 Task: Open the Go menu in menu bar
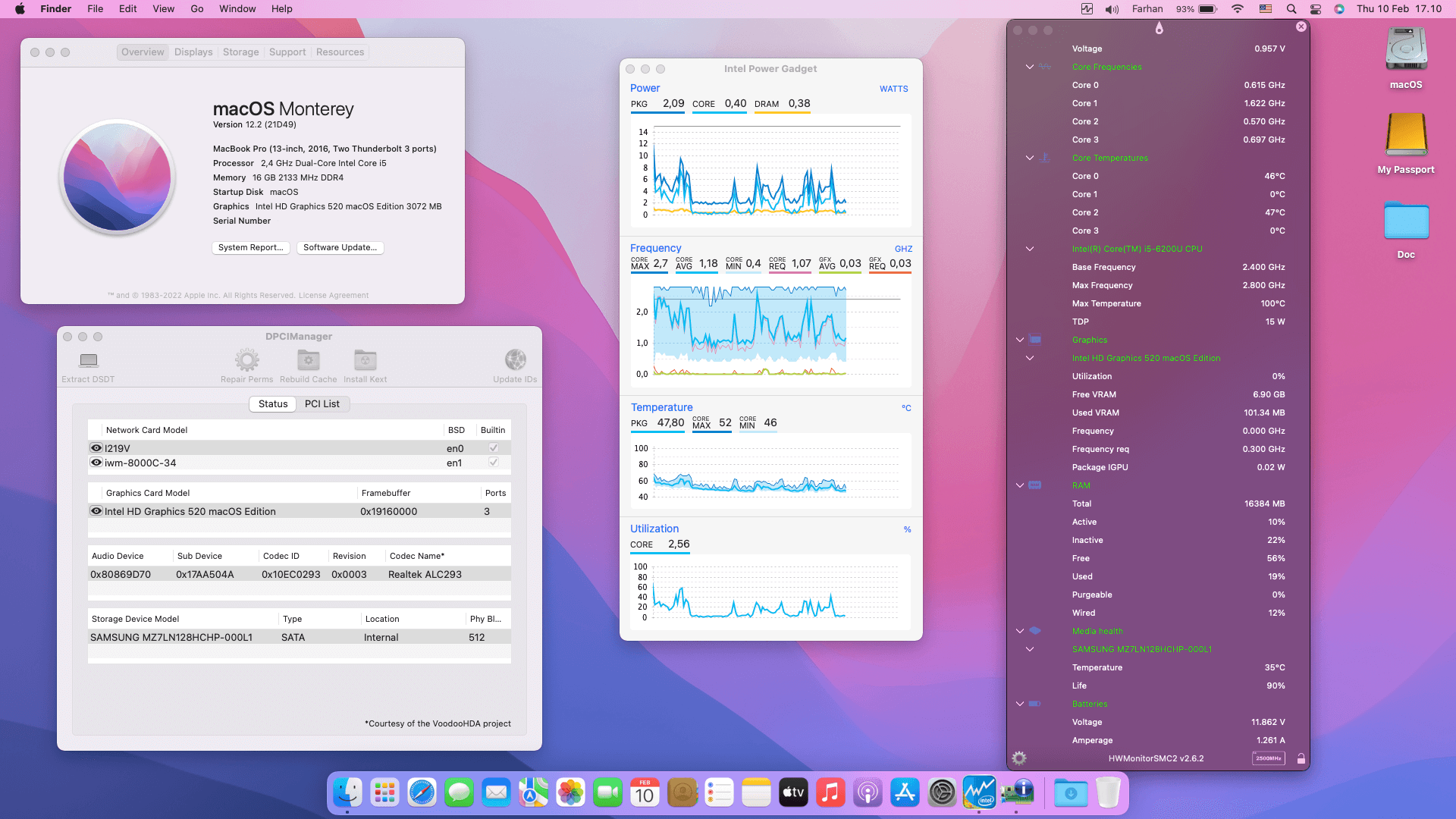pos(197,9)
